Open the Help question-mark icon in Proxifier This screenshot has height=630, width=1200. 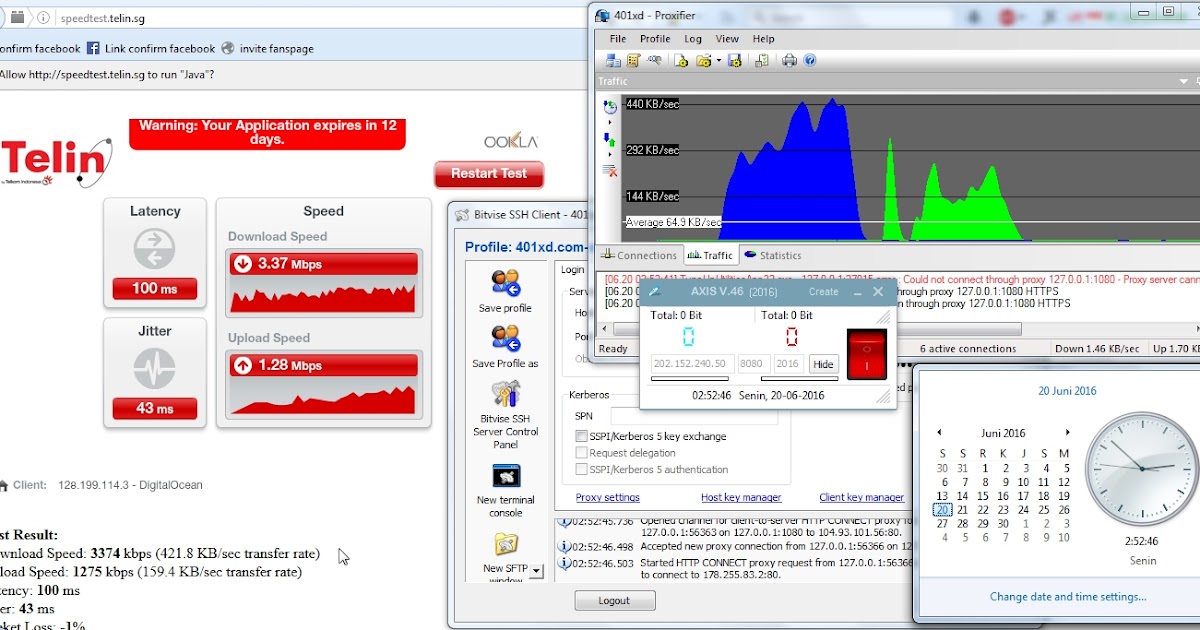click(x=810, y=60)
